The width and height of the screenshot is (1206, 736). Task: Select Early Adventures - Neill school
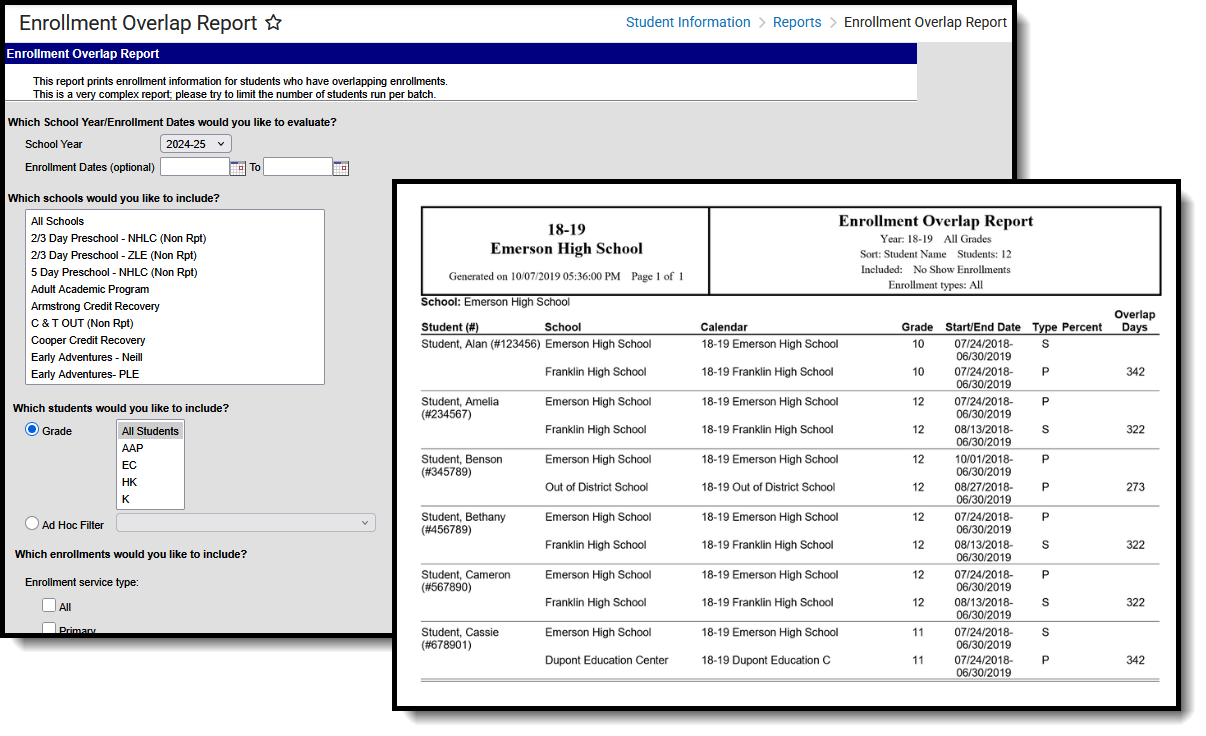[x=176, y=357]
